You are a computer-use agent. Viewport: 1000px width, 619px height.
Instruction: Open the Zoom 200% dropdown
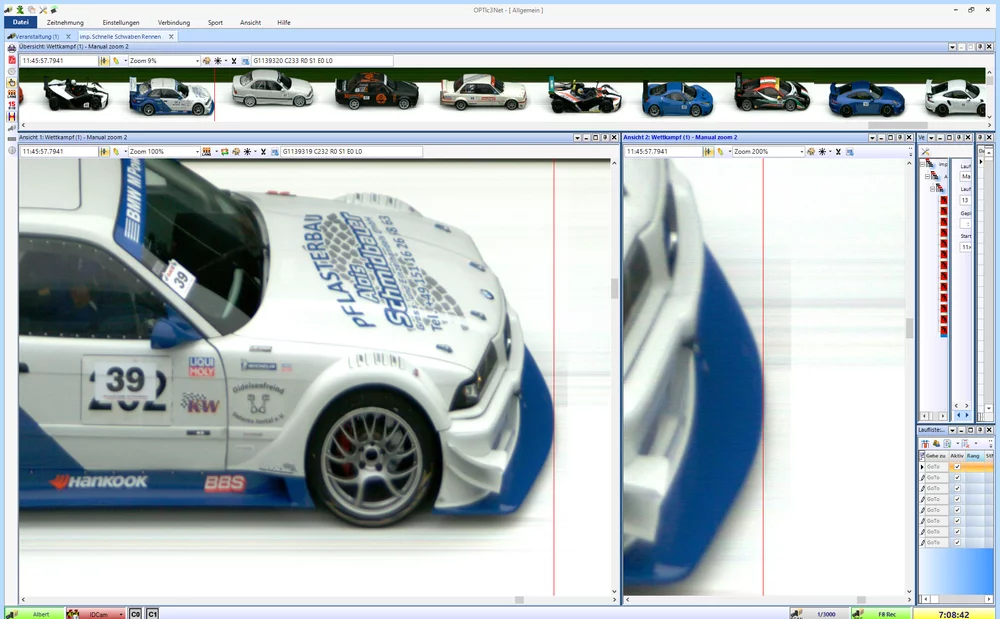[x=802, y=152]
